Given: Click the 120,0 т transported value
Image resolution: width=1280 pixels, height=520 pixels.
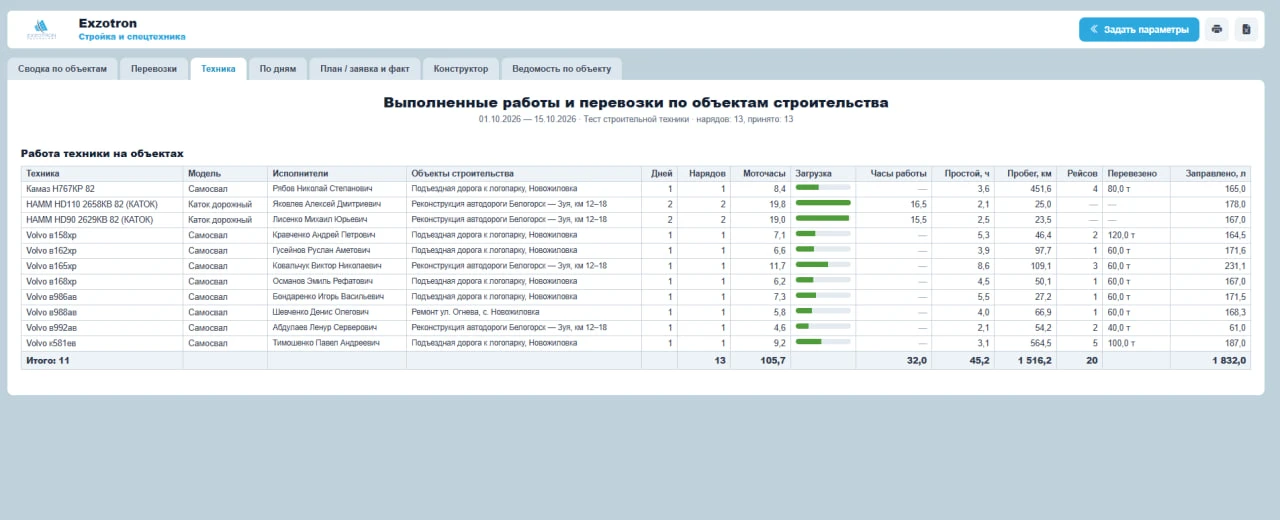Looking at the screenshot, I should [x=1122, y=235].
